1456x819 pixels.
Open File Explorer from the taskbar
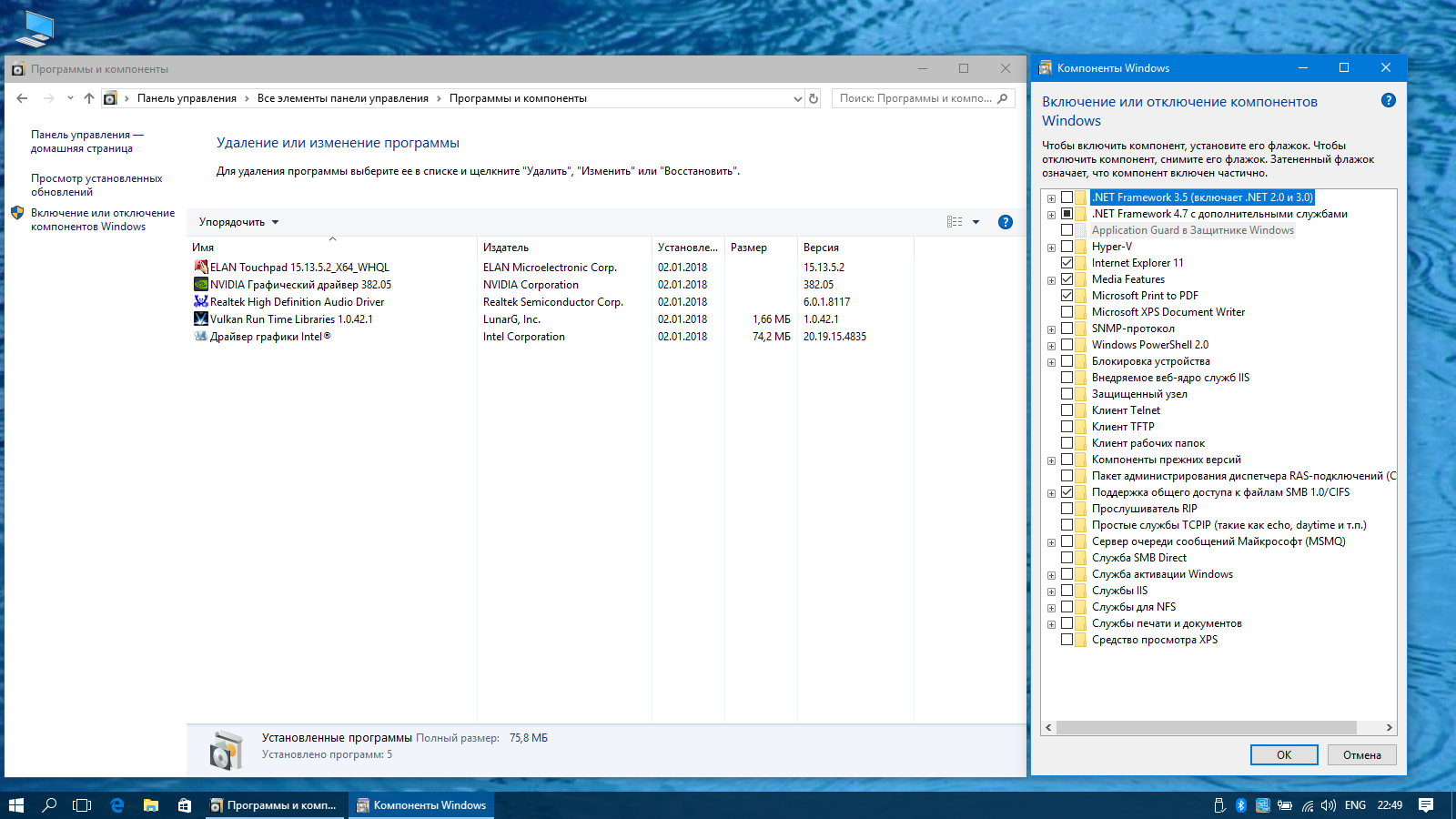click(x=151, y=805)
